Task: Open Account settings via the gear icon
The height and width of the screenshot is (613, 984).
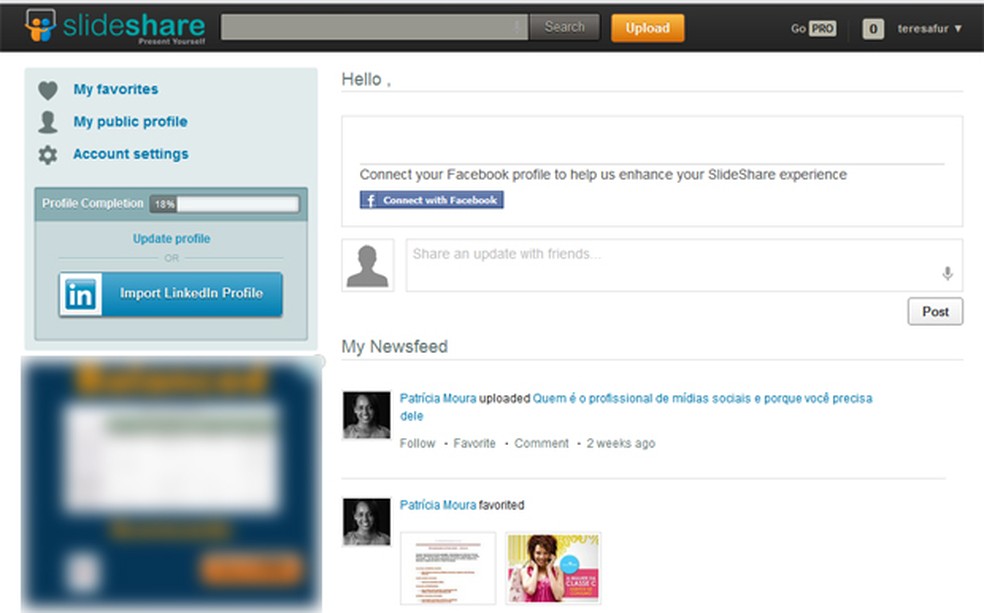Action: [x=48, y=153]
